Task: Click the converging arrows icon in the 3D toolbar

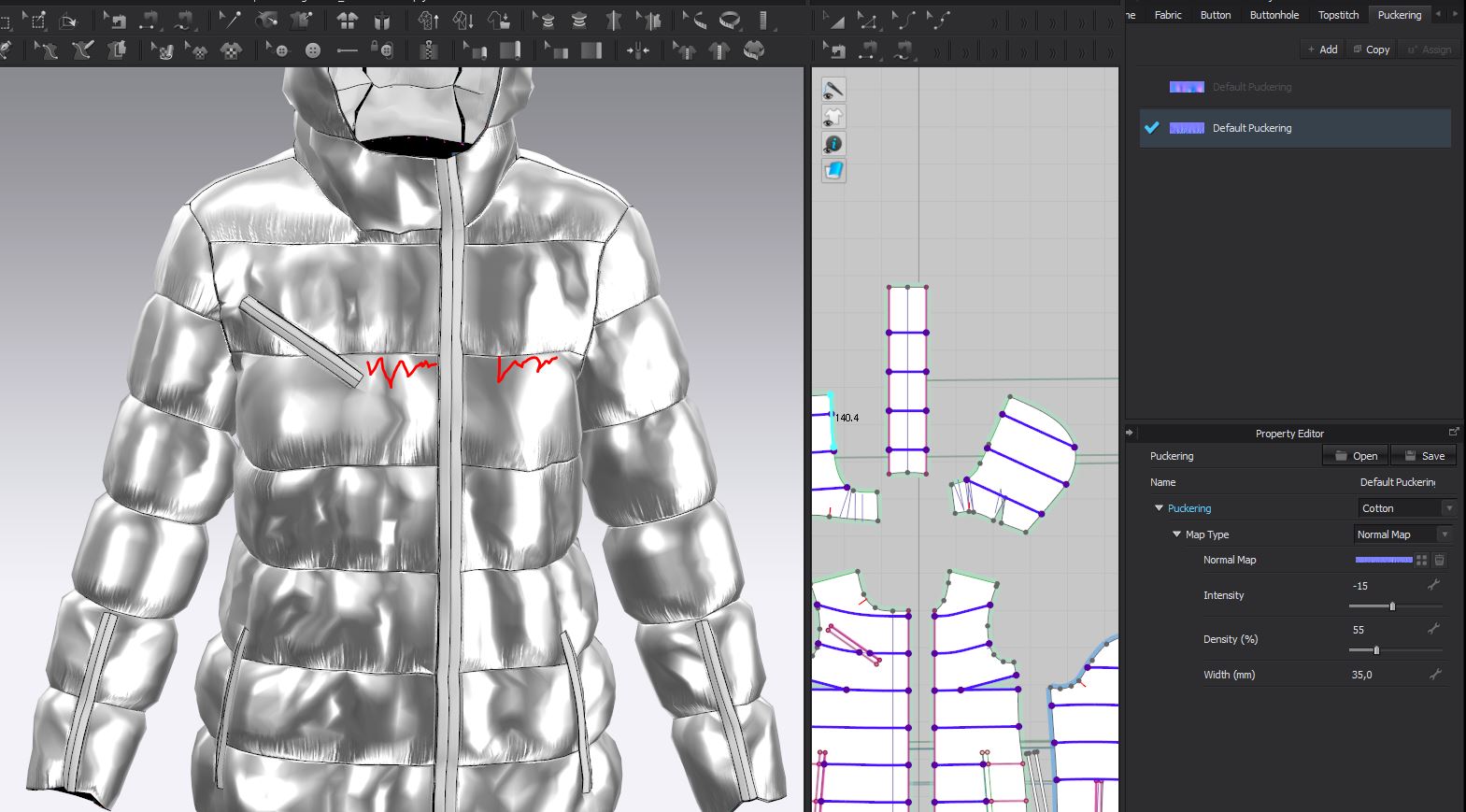Action: pyautogui.click(x=638, y=50)
